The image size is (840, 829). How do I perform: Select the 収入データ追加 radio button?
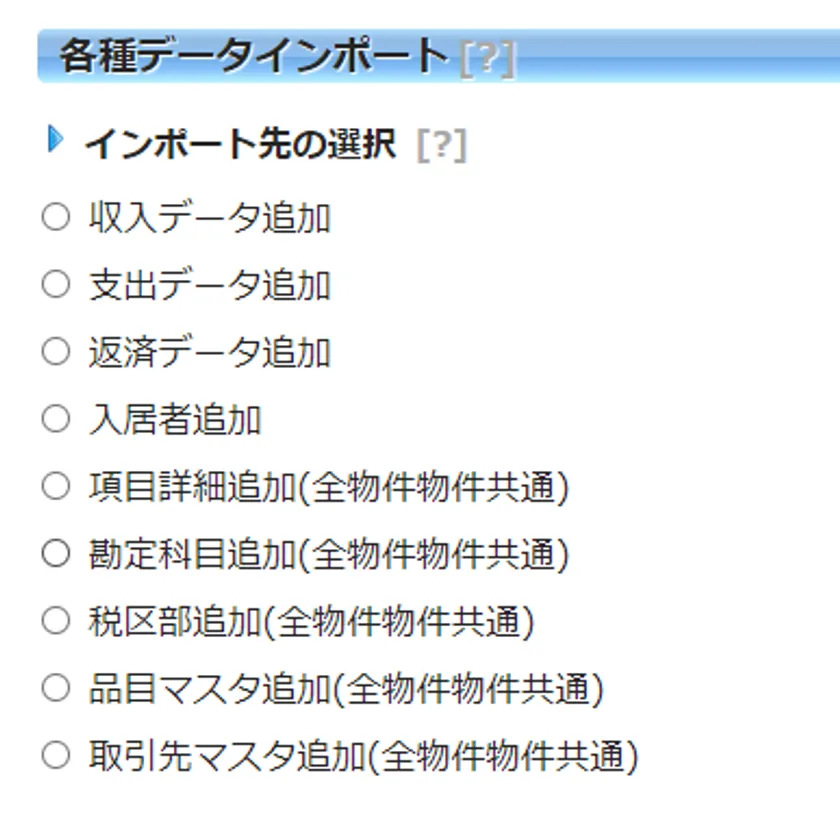click(x=56, y=217)
